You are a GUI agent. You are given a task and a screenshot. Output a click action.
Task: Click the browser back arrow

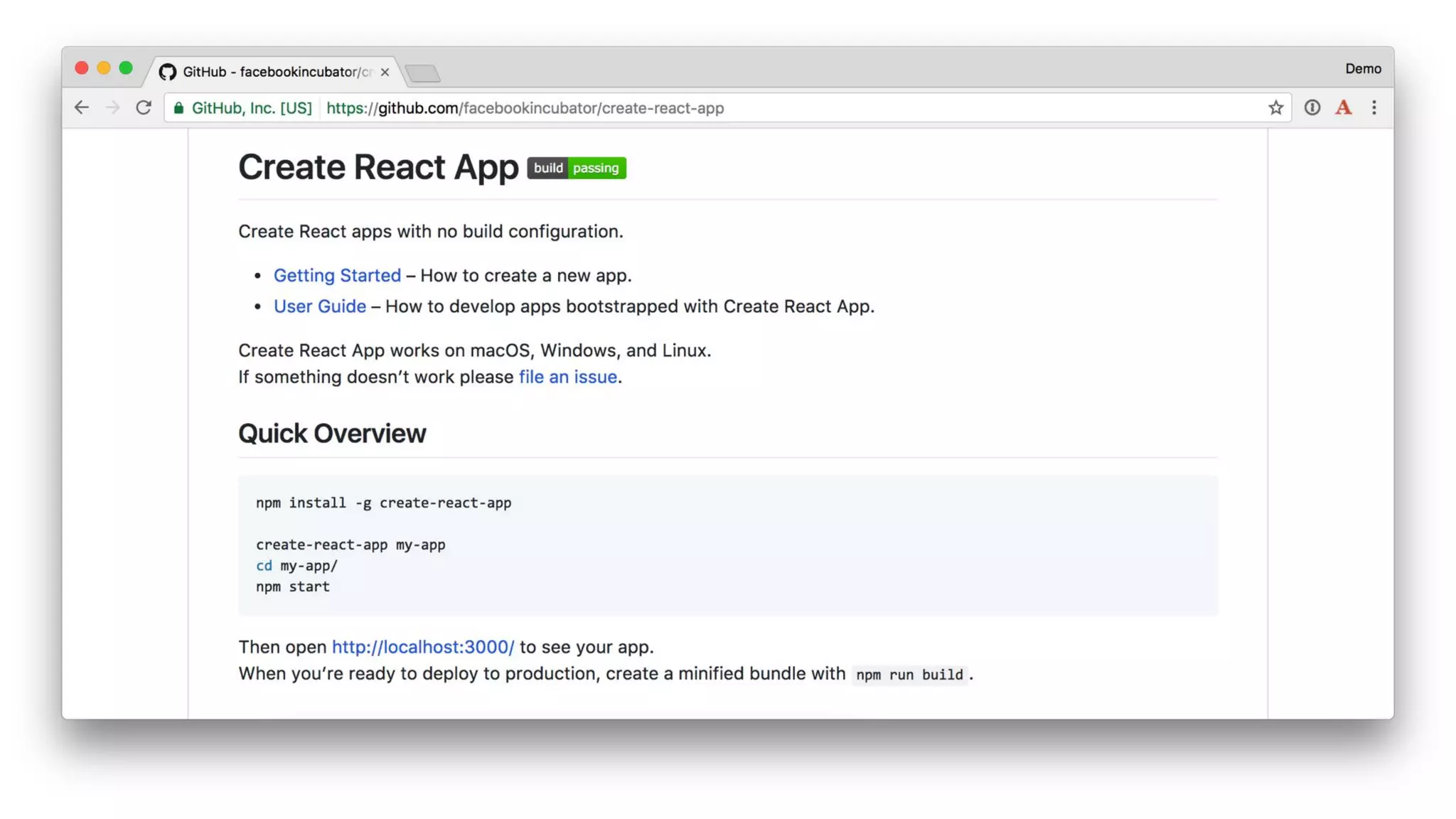click(82, 107)
